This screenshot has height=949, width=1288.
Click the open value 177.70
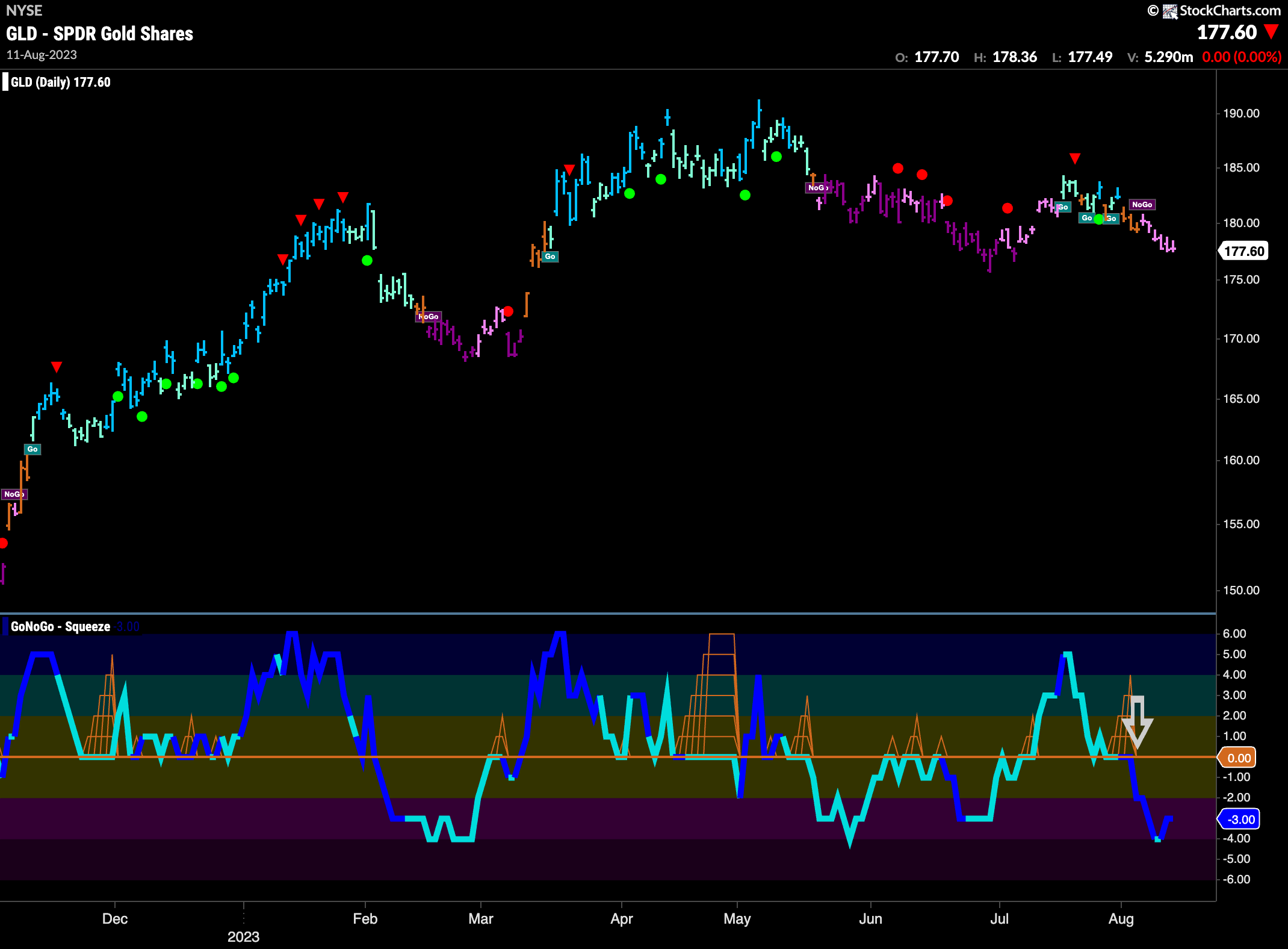pos(937,57)
